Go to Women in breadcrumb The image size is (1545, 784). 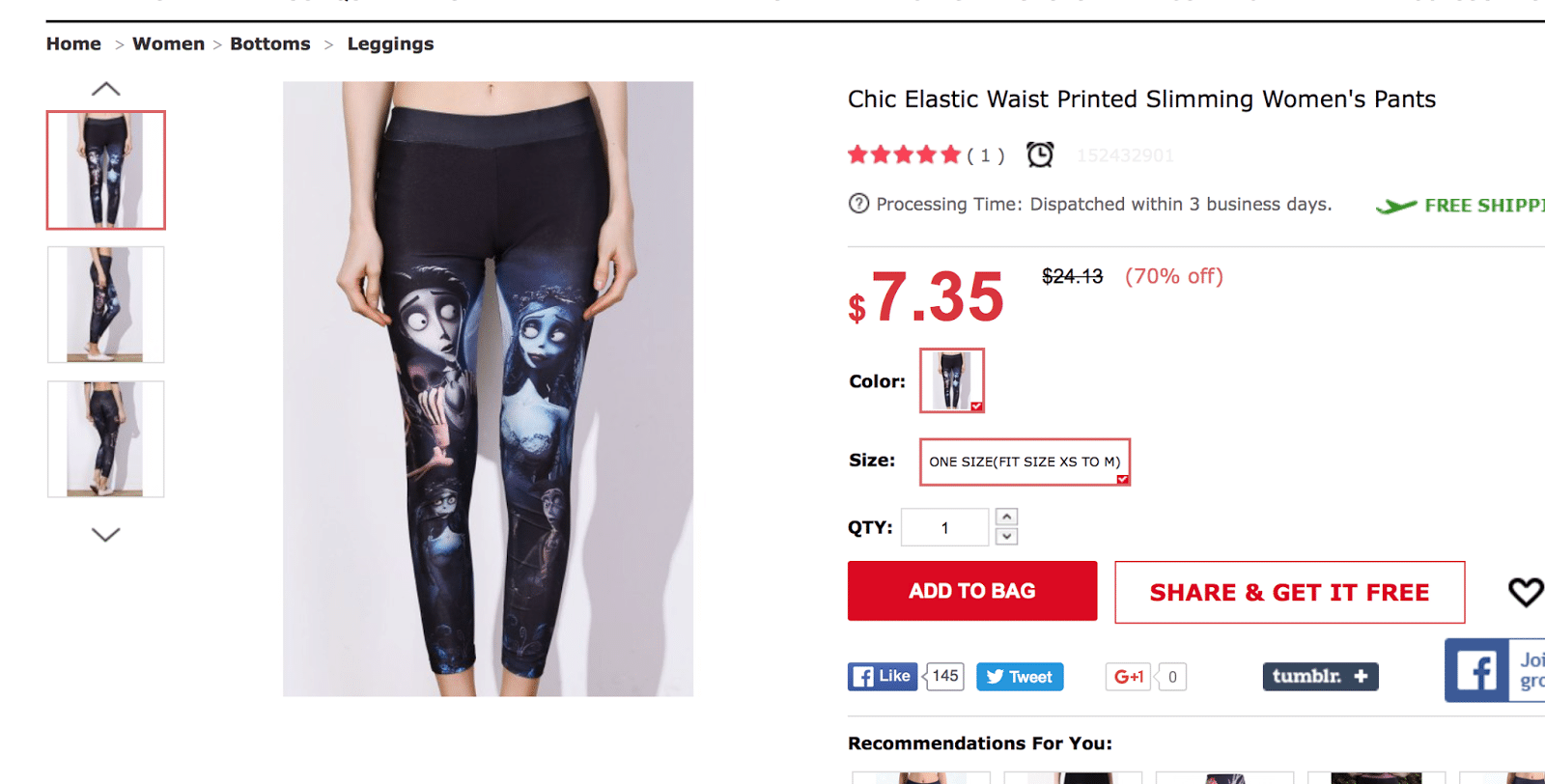(168, 44)
